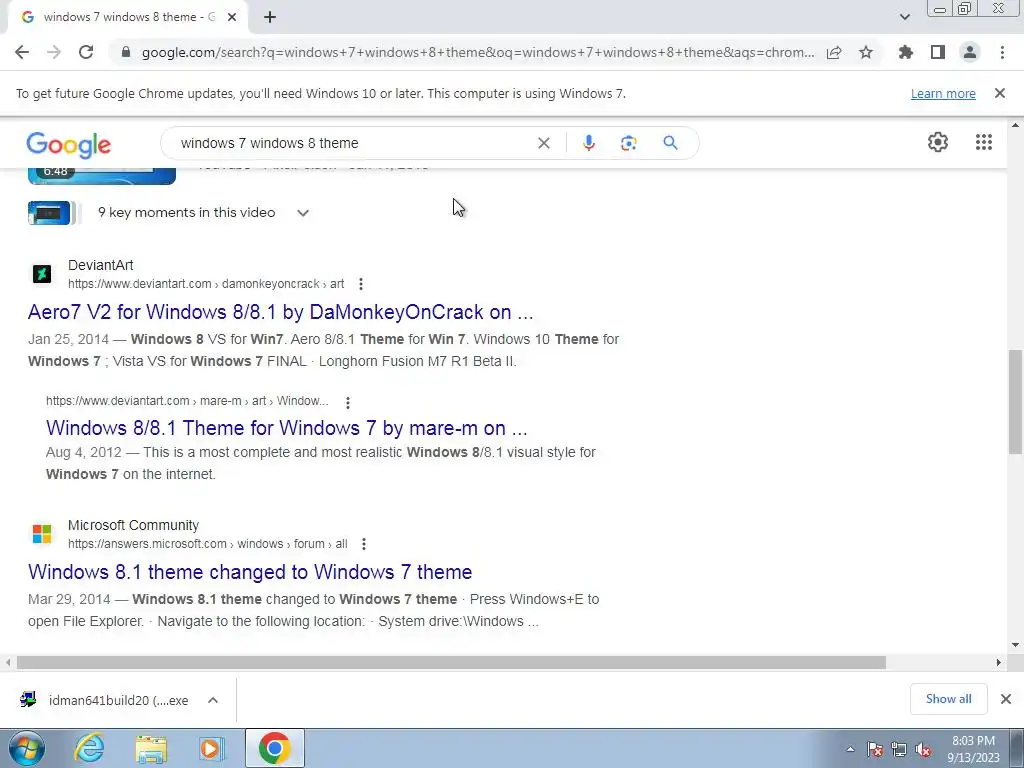1024x768 pixels.
Task: Click Show all downloads button
Action: click(x=948, y=699)
